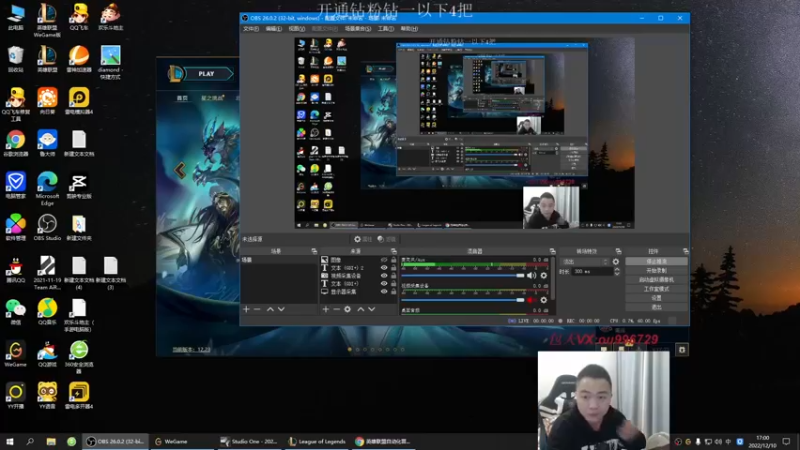Click the 启动虚拟摄像机 virtual camera button
The width and height of the screenshot is (800, 450).
(x=656, y=280)
